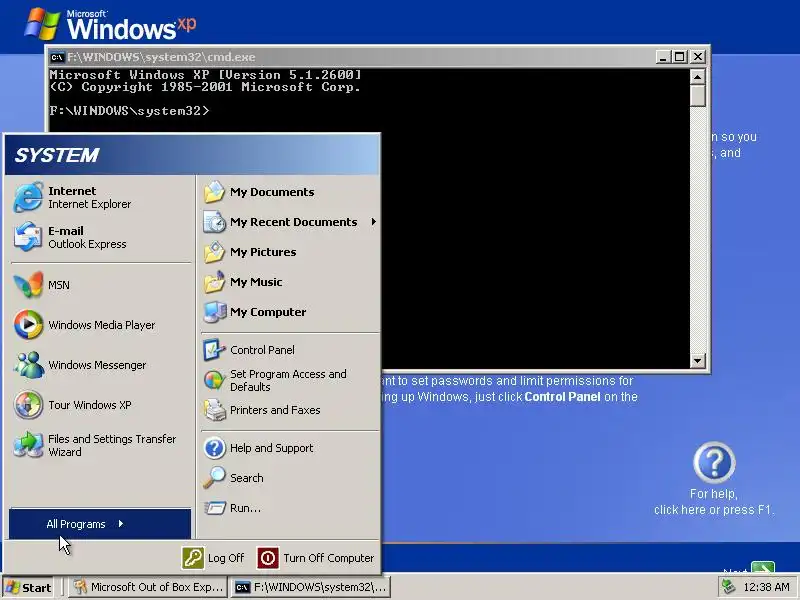The image size is (800, 600).
Task: Click the cmd.exe title bar icon
Action: 57,57
